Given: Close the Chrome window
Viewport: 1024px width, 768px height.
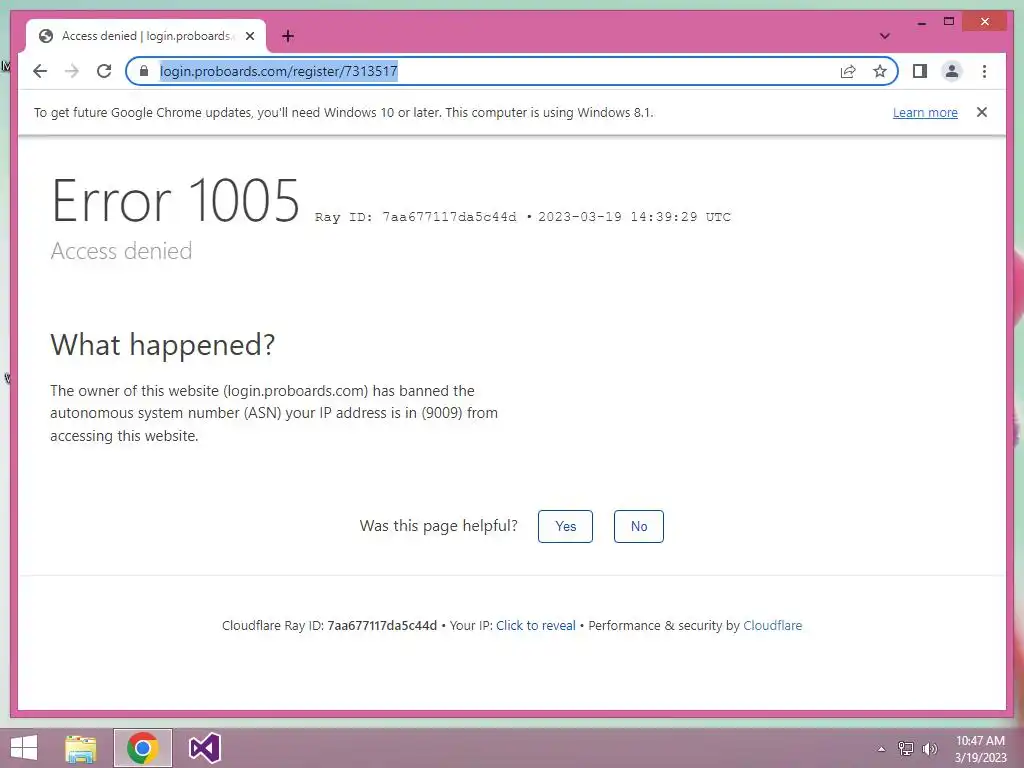Looking at the screenshot, I should click(985, 22).
